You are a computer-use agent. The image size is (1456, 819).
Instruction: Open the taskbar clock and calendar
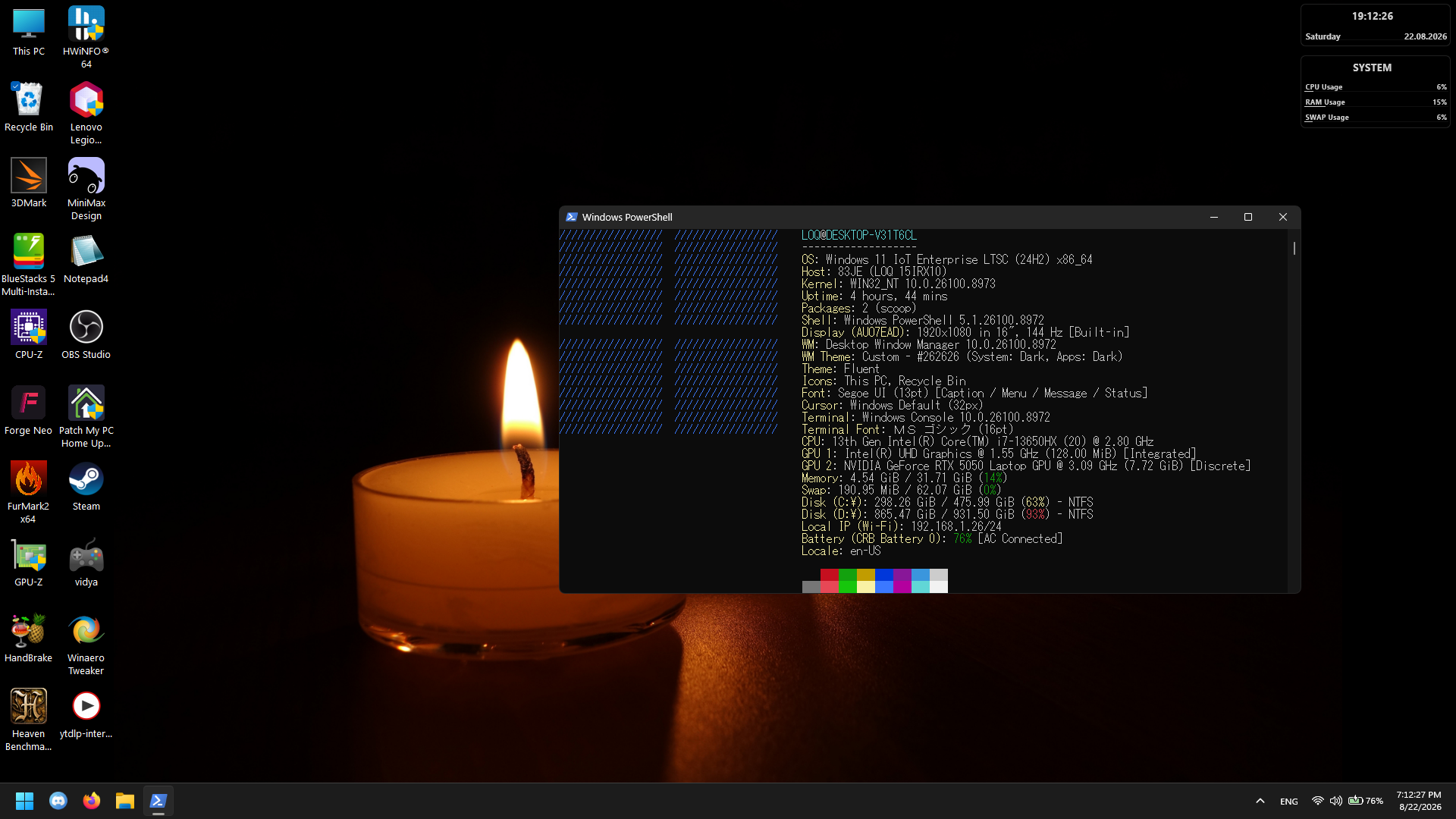(1419, 801)
